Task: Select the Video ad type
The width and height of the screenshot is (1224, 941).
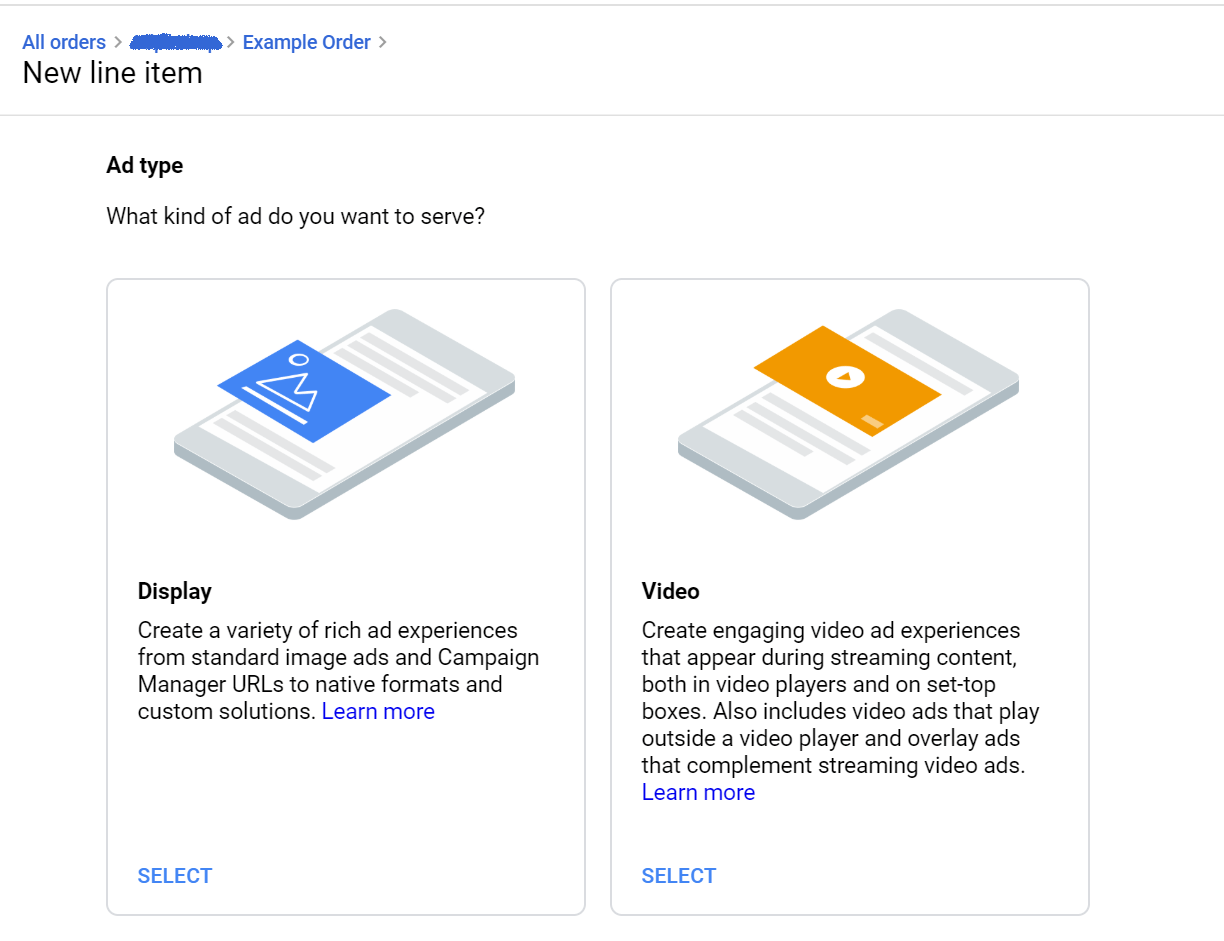Action: coord(679,875)
